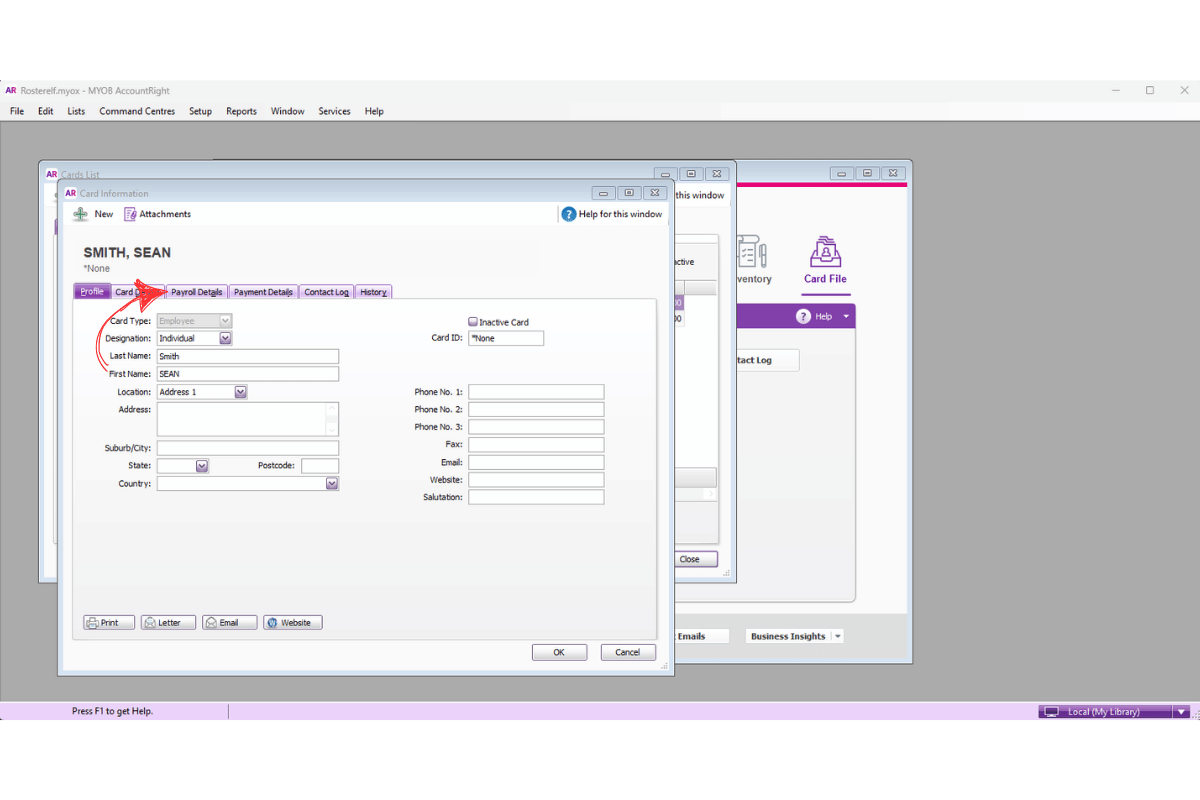Open the Designation dropdown
Screen dimensions: 1200x800
tap(225, 338)
